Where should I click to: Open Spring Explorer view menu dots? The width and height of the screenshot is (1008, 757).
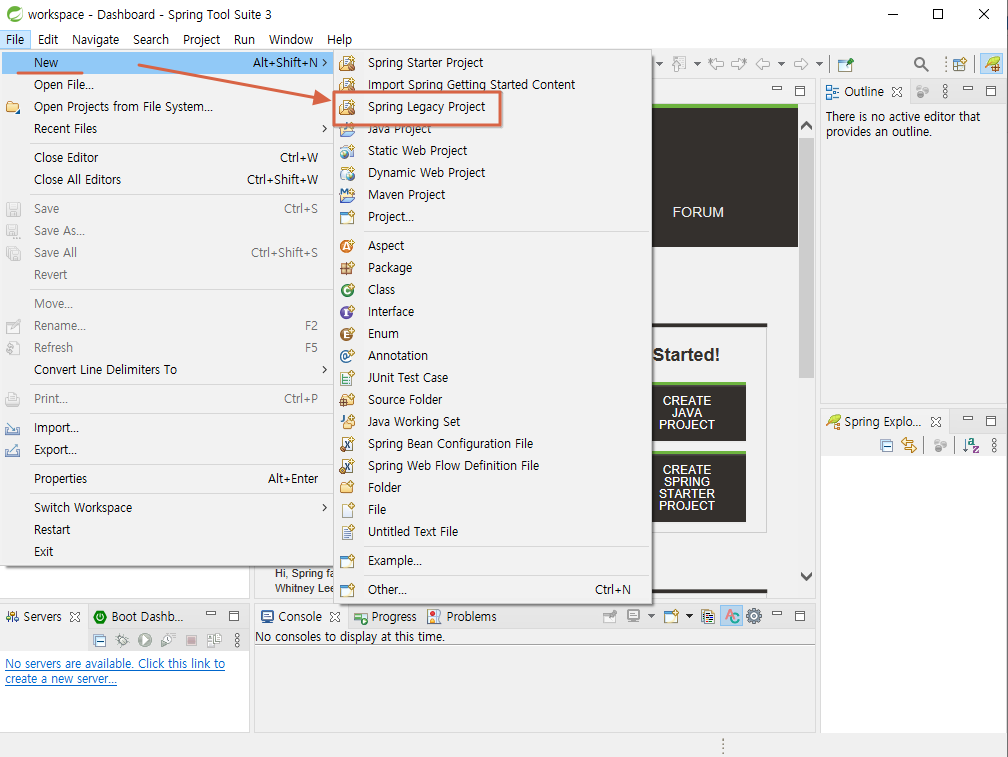tap(994, 445)
